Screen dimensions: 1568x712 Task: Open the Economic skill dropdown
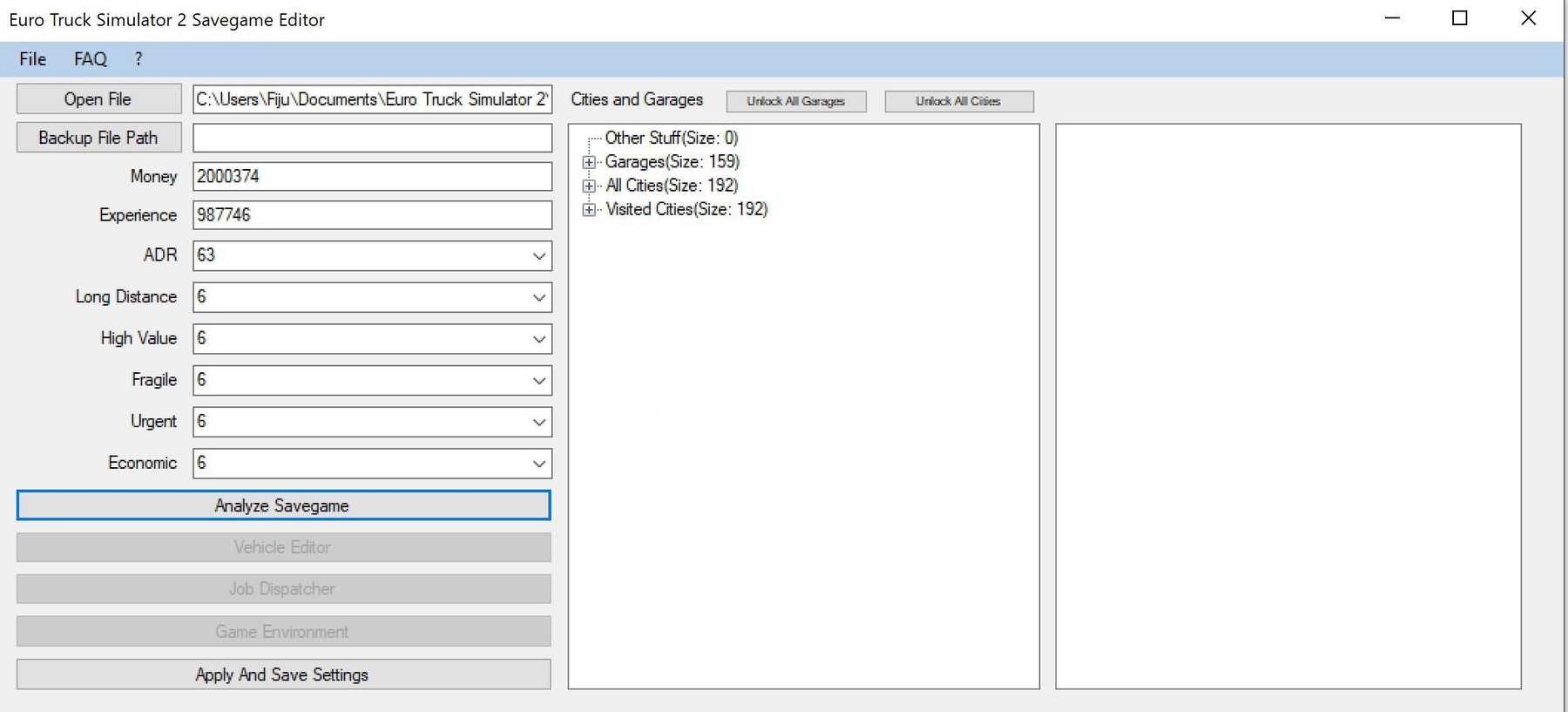pyautogui.click(x=538, y=464)
